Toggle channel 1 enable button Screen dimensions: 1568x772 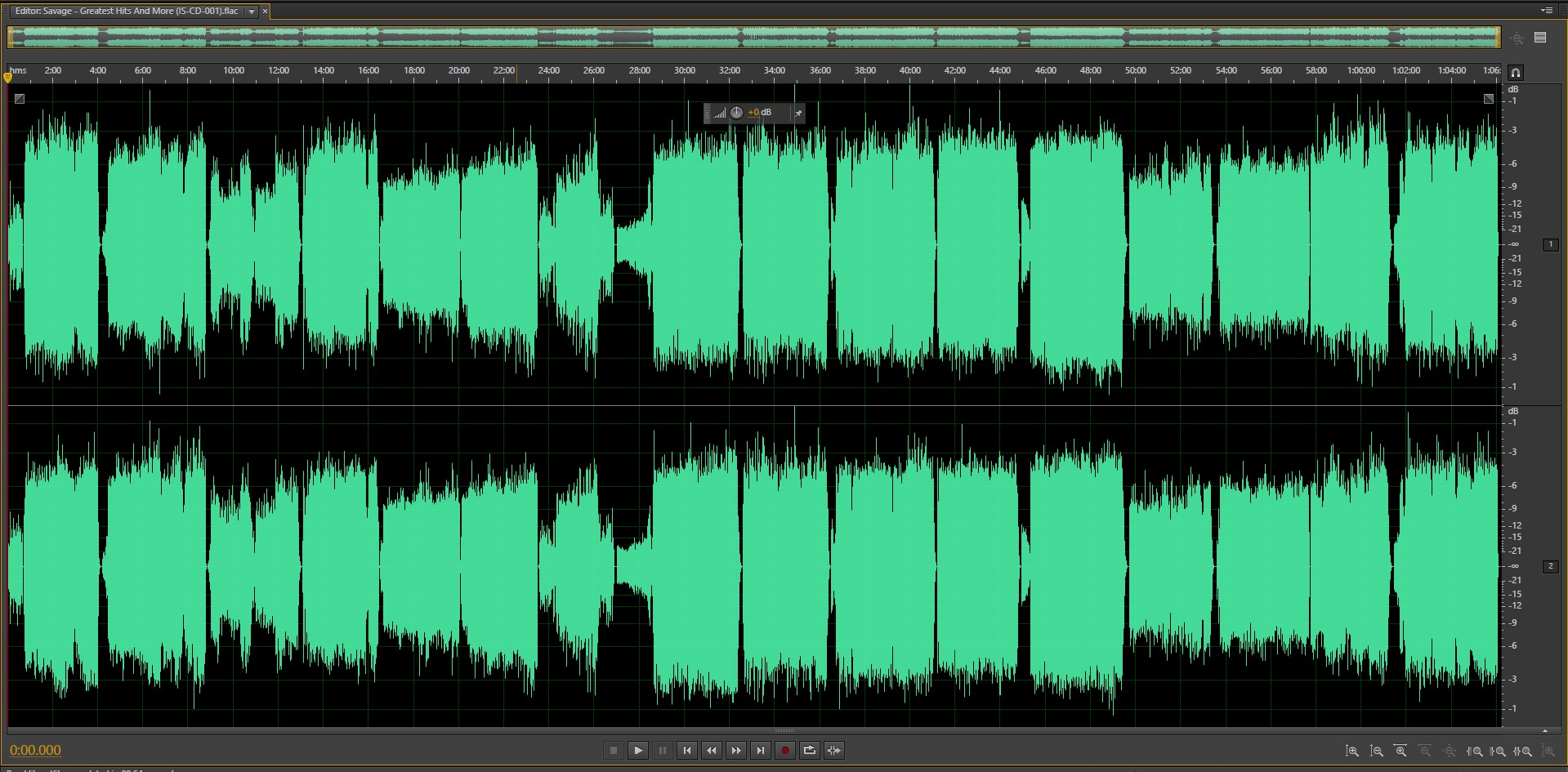(x=1550, y=244)
